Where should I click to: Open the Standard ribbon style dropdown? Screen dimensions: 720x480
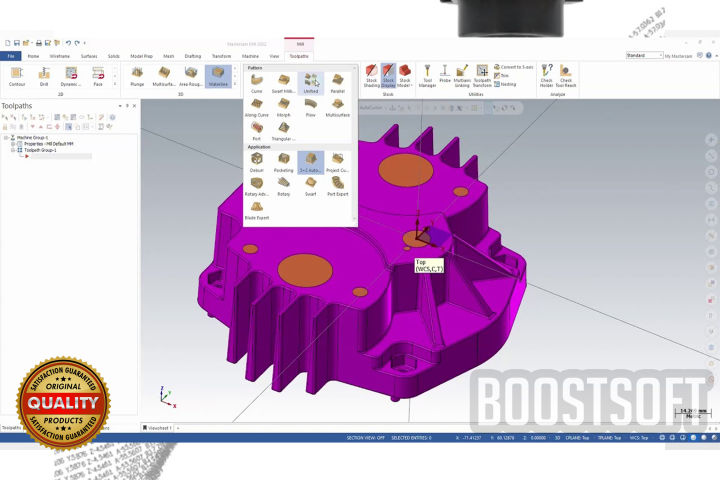(645, 55)
